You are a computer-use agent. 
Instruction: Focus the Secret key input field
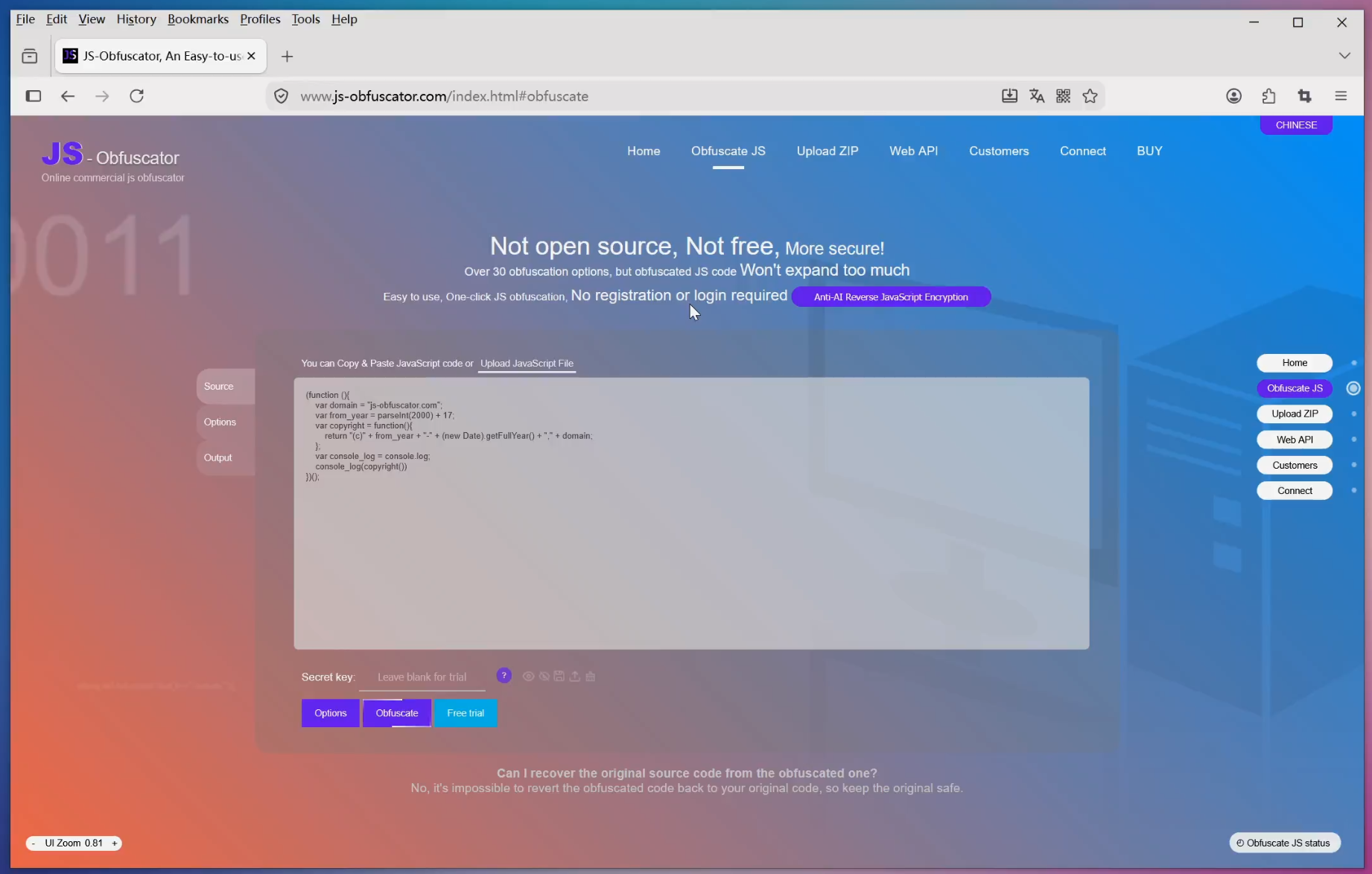(422, 677)
